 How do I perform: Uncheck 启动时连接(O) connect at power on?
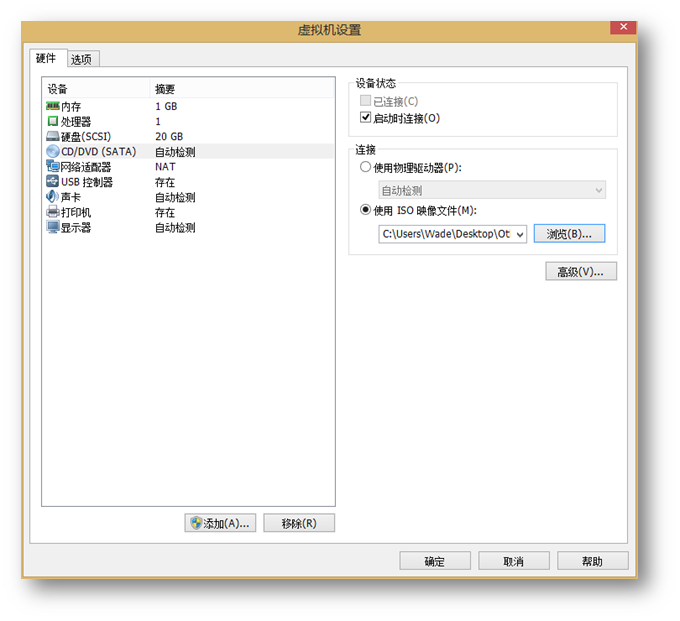tap(365, 118)
